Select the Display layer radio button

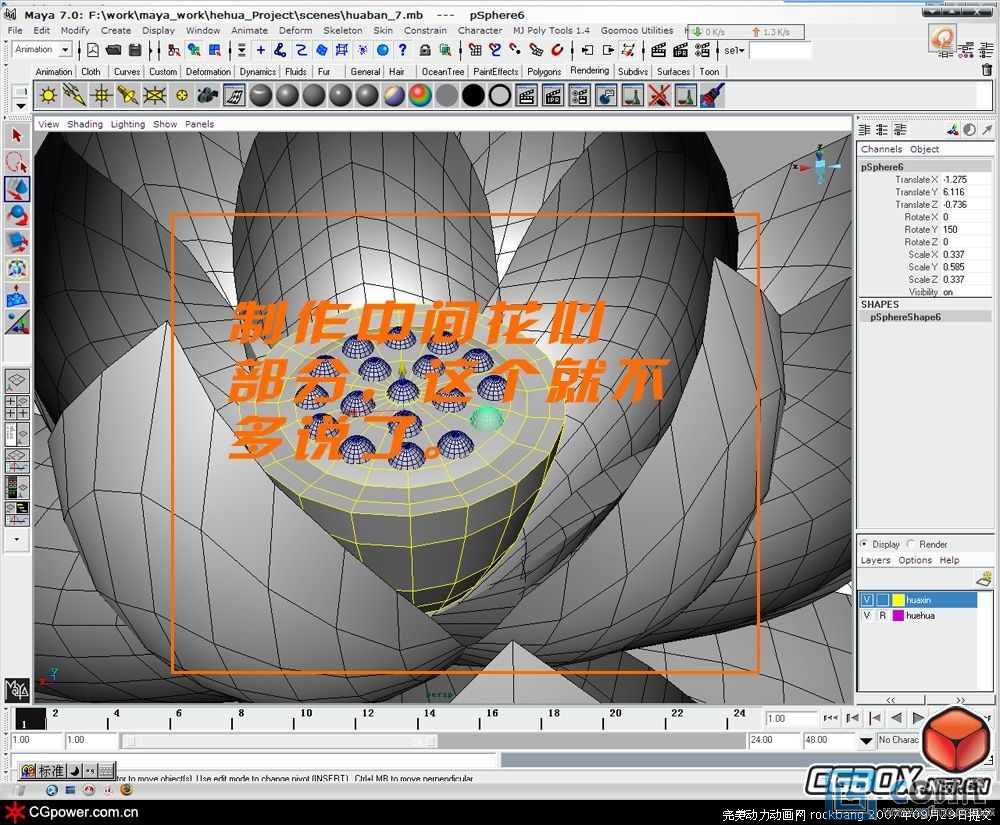click(x=864, y=544)
